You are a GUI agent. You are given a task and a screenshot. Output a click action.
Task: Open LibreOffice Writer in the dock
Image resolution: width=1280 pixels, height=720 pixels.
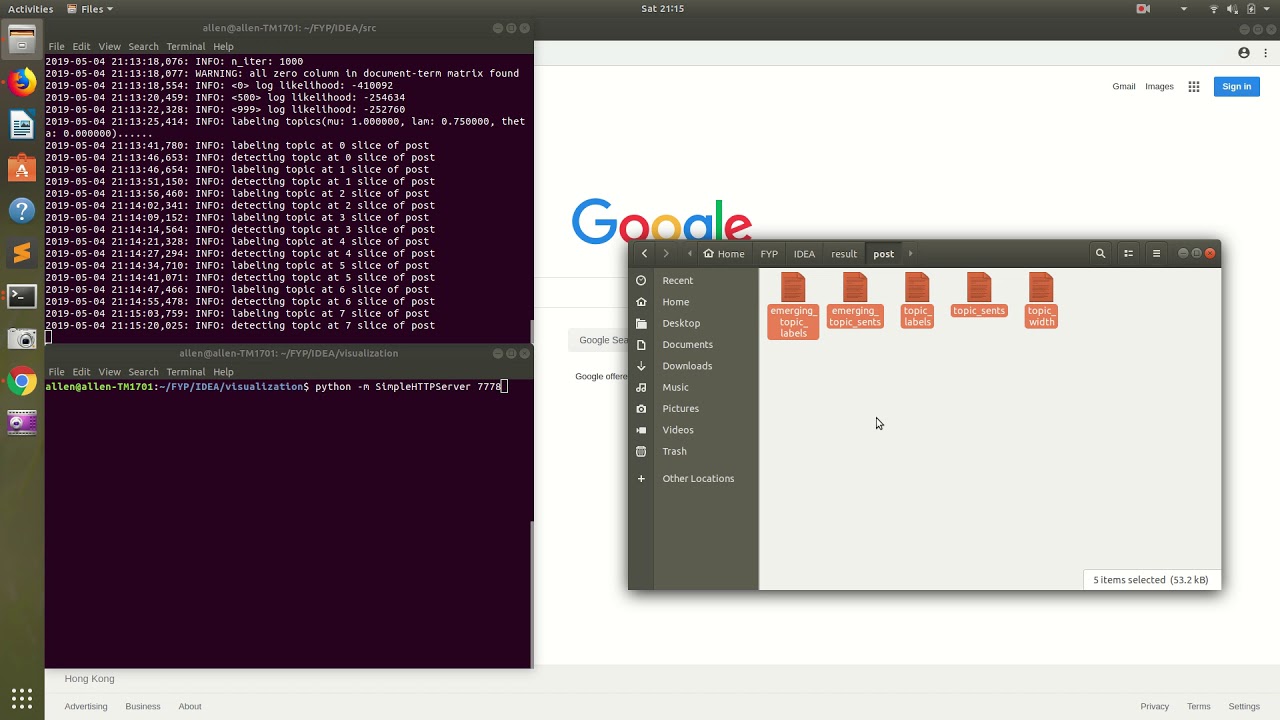(22, 125)
